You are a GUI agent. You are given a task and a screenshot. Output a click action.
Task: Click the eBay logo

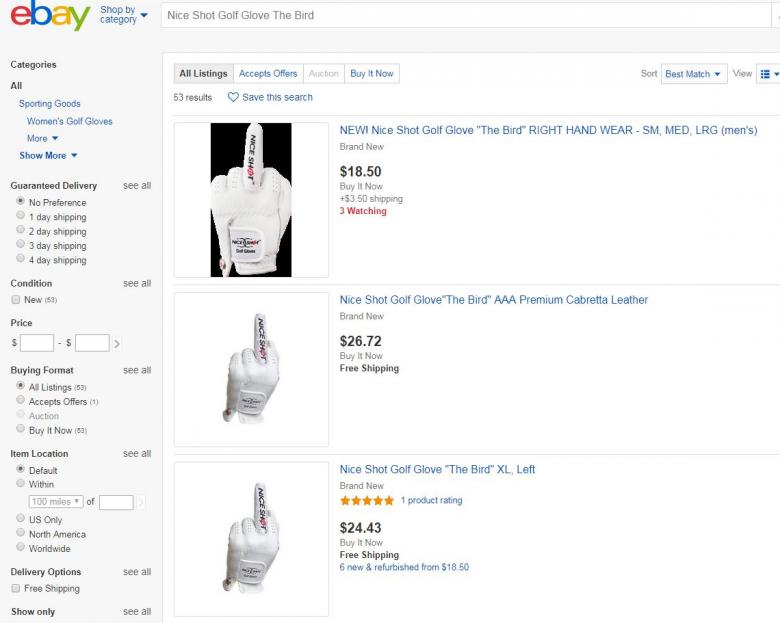coord(46,17)
